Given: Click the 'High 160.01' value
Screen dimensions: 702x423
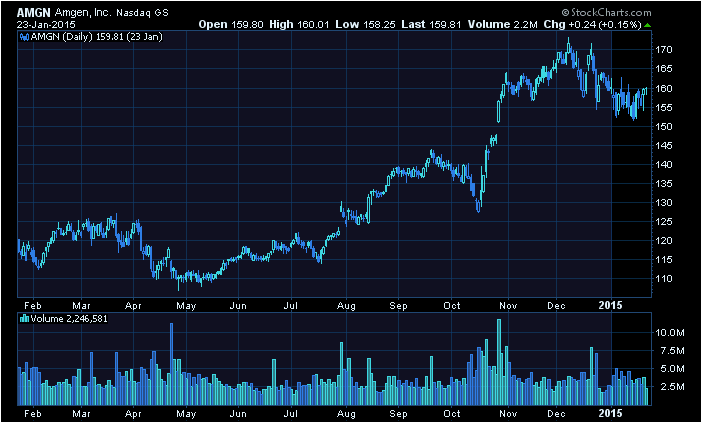Looking at the screenshot, I should [x=300, y=25].
